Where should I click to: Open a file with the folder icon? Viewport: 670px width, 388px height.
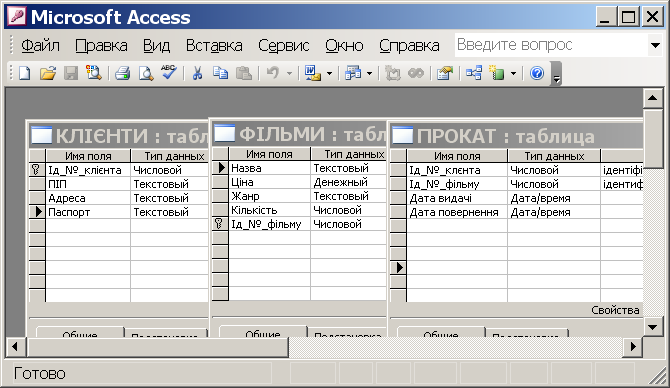(x=48, y=73)
